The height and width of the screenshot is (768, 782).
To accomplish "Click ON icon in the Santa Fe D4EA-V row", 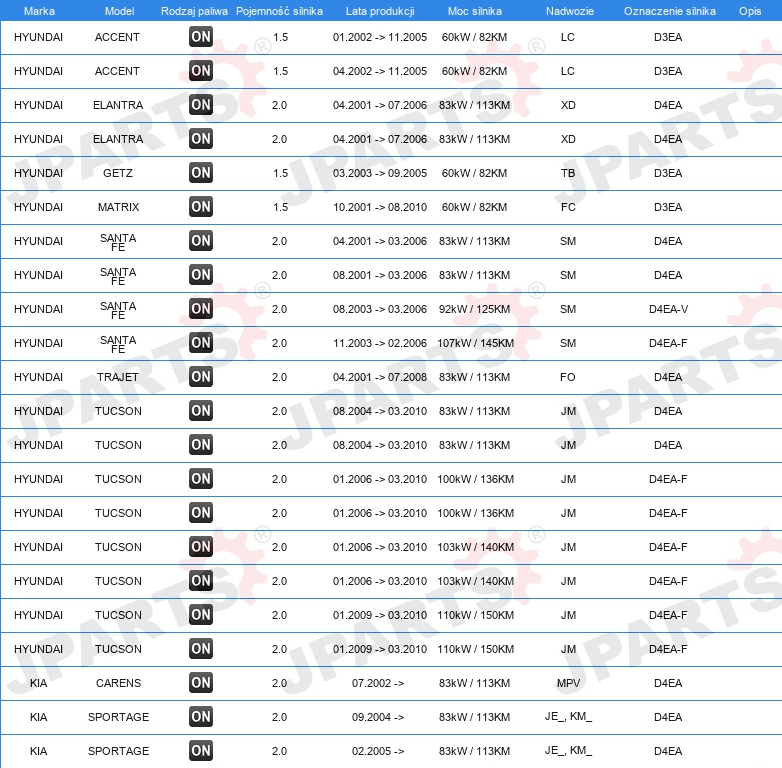I will point(201,309).
